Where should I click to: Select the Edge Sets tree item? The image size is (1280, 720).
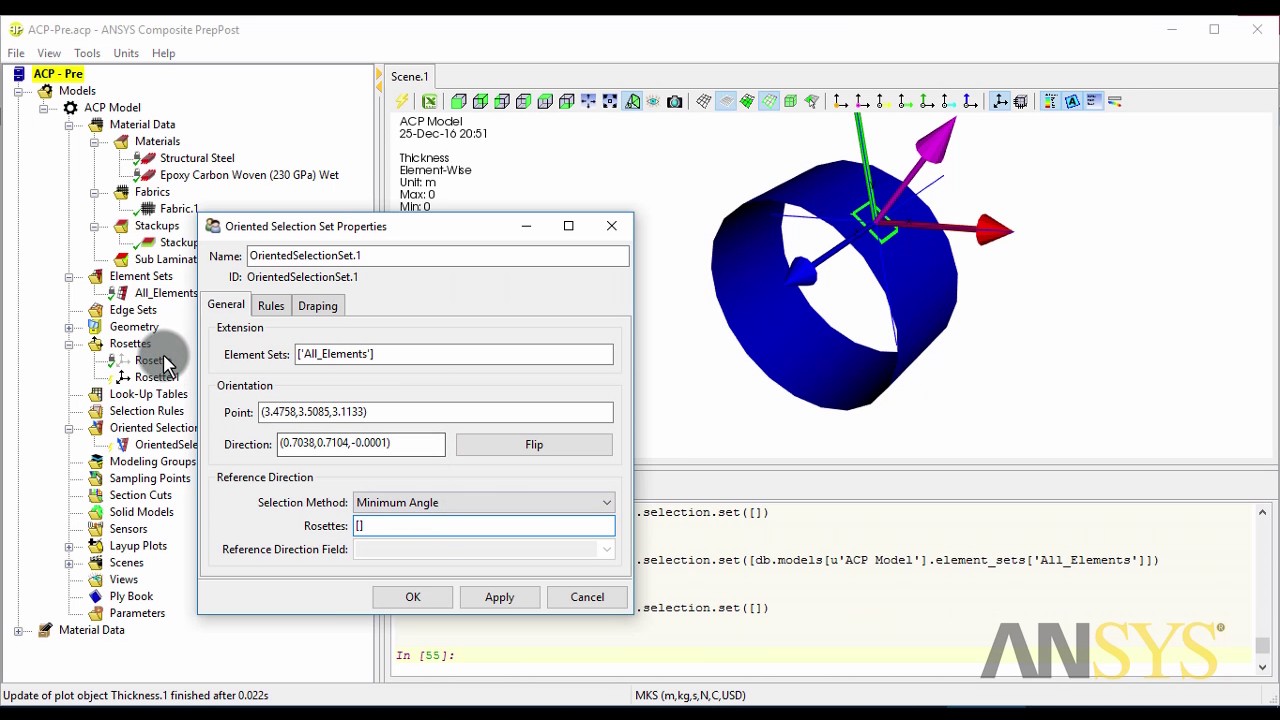coord(133,310)
